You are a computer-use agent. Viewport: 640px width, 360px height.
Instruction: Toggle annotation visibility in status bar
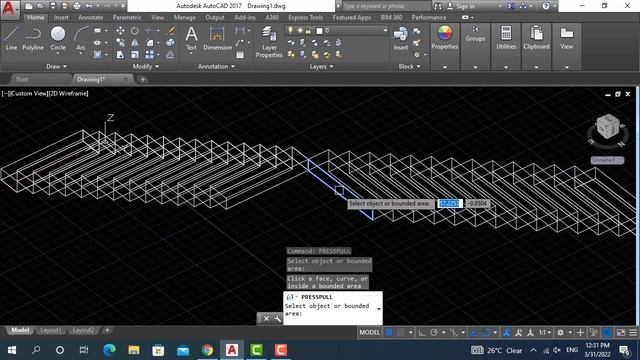pos(507,333)
